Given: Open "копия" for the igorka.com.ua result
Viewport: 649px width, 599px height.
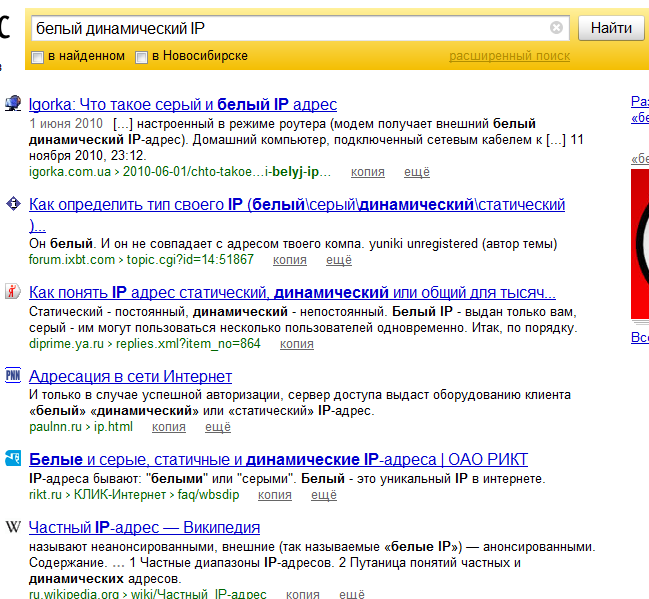Looking at the screenshot, I should [368, 172].
